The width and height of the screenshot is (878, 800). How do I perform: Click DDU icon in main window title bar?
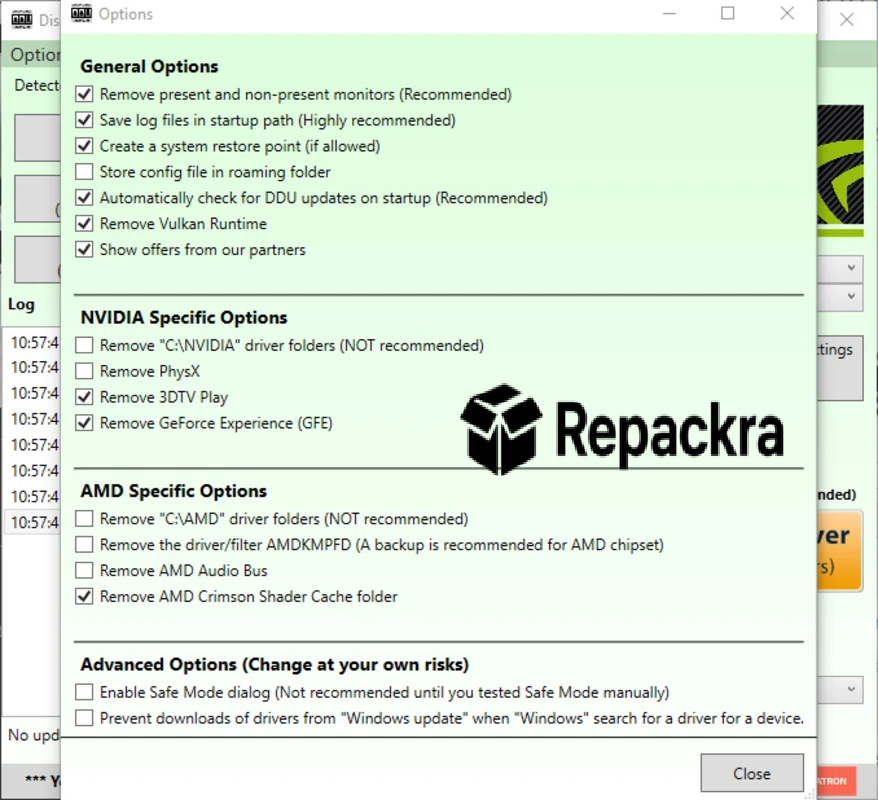pyautogui.click(x=21, y=20)
